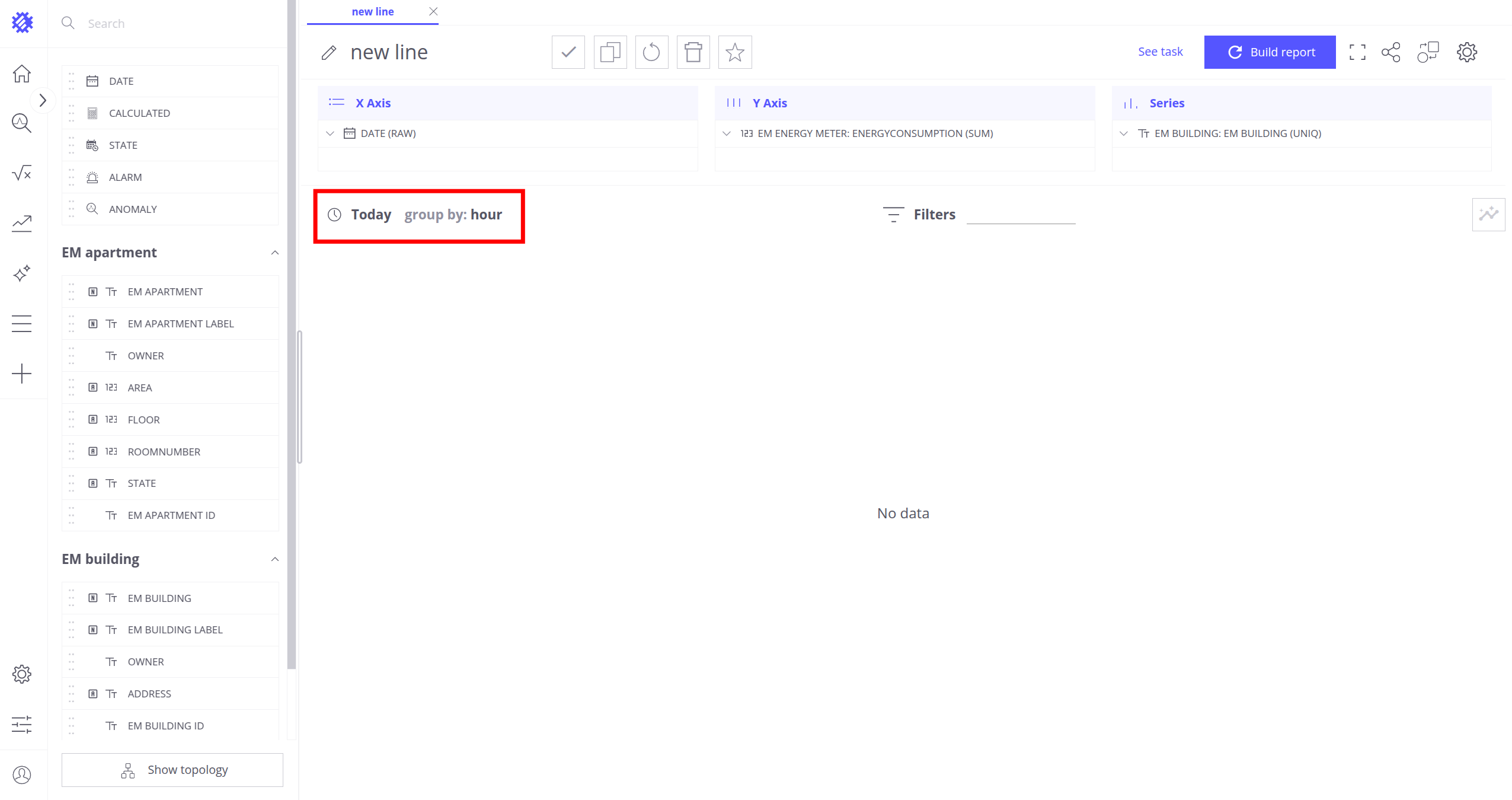Collapse the EM building section
The width and height of the screenshot is (1512, 800).
coord(274,559)
